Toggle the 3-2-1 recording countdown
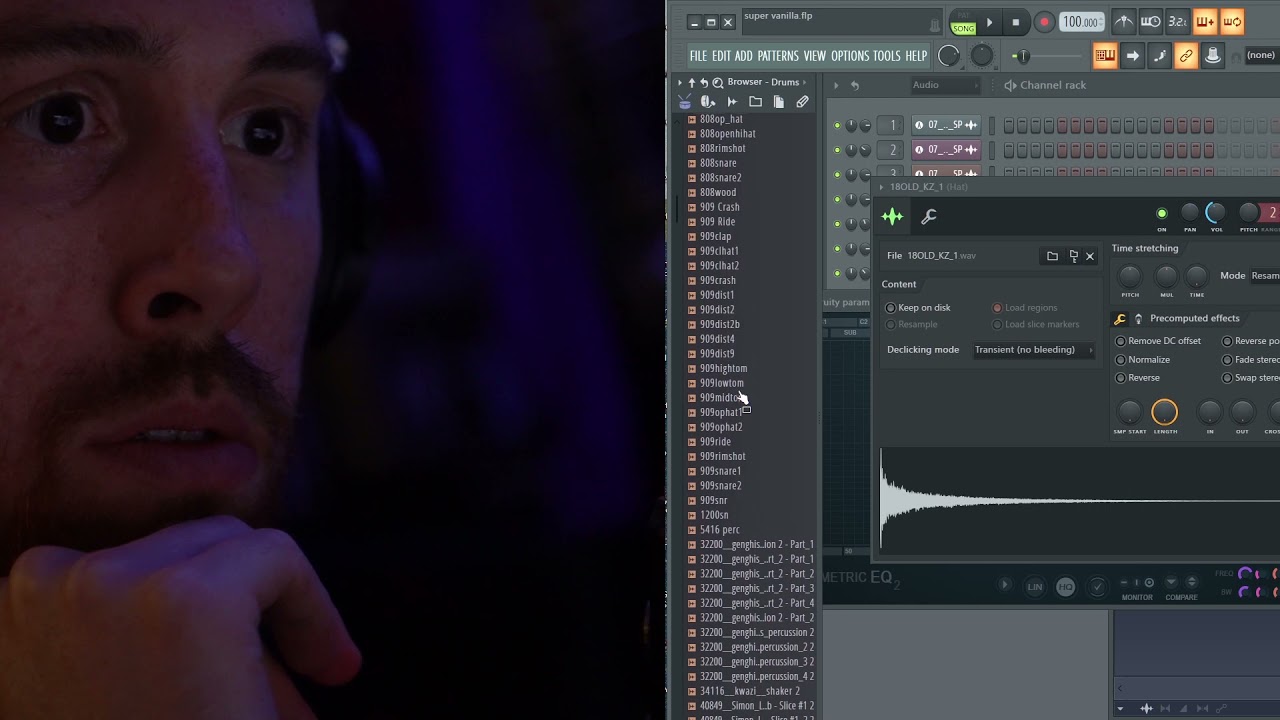 pos(1178,22)
